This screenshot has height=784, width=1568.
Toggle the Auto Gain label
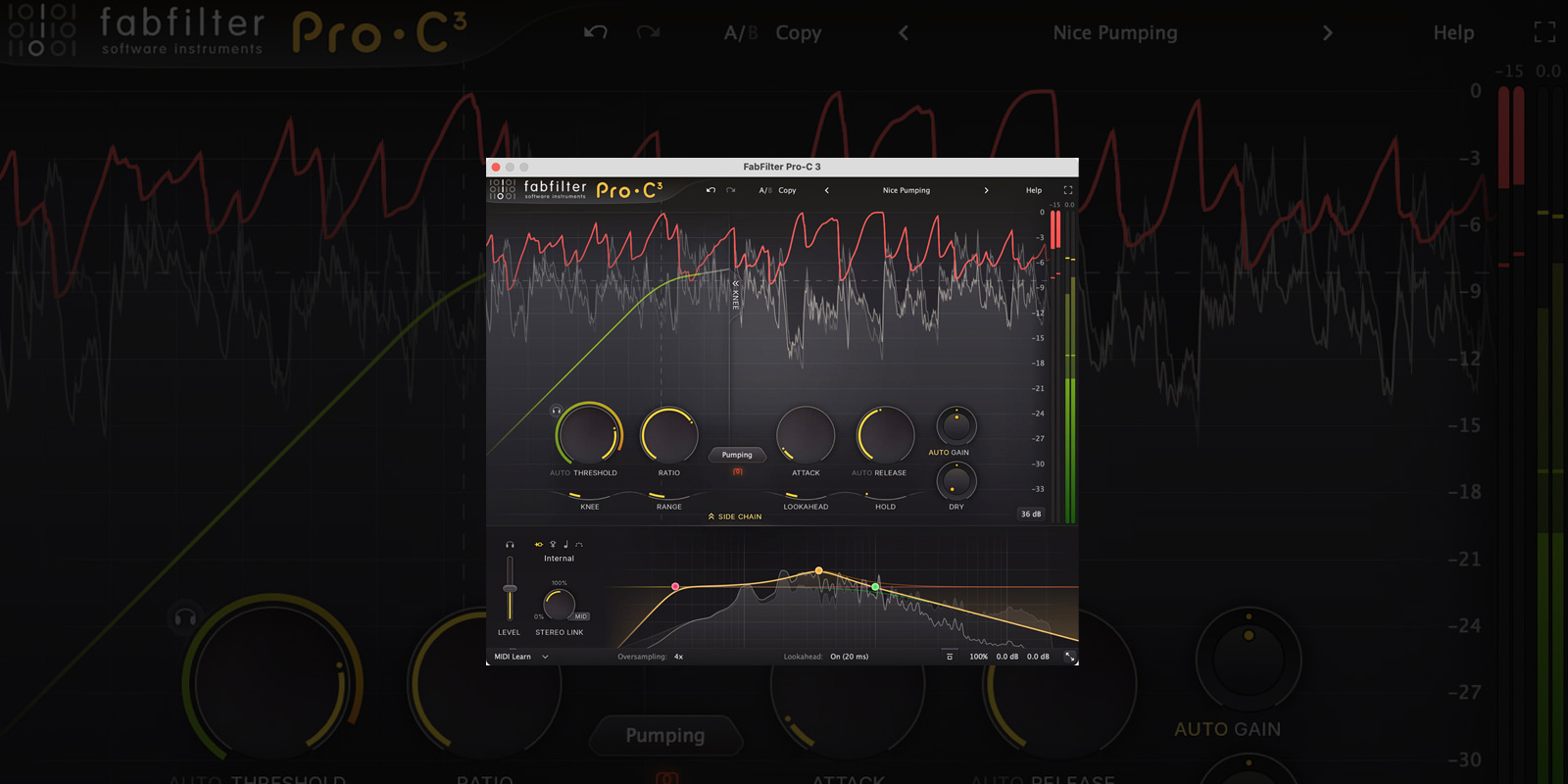[948, 453]
